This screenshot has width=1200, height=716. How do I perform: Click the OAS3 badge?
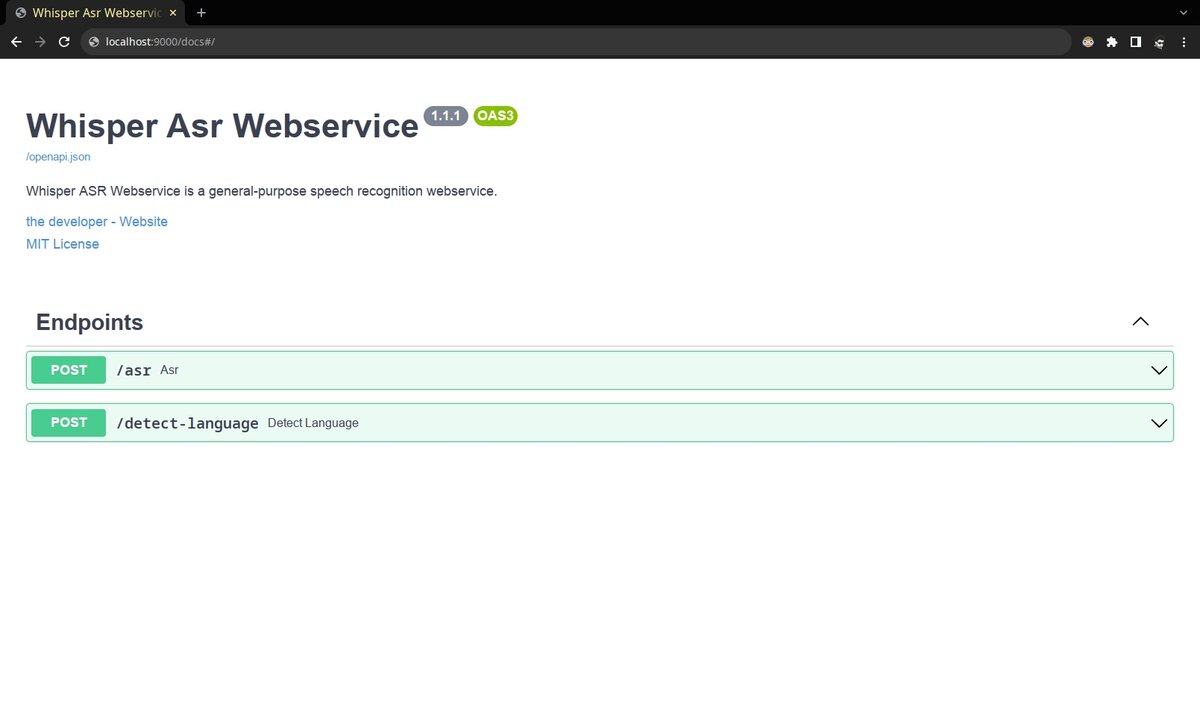tap(495, 116)
